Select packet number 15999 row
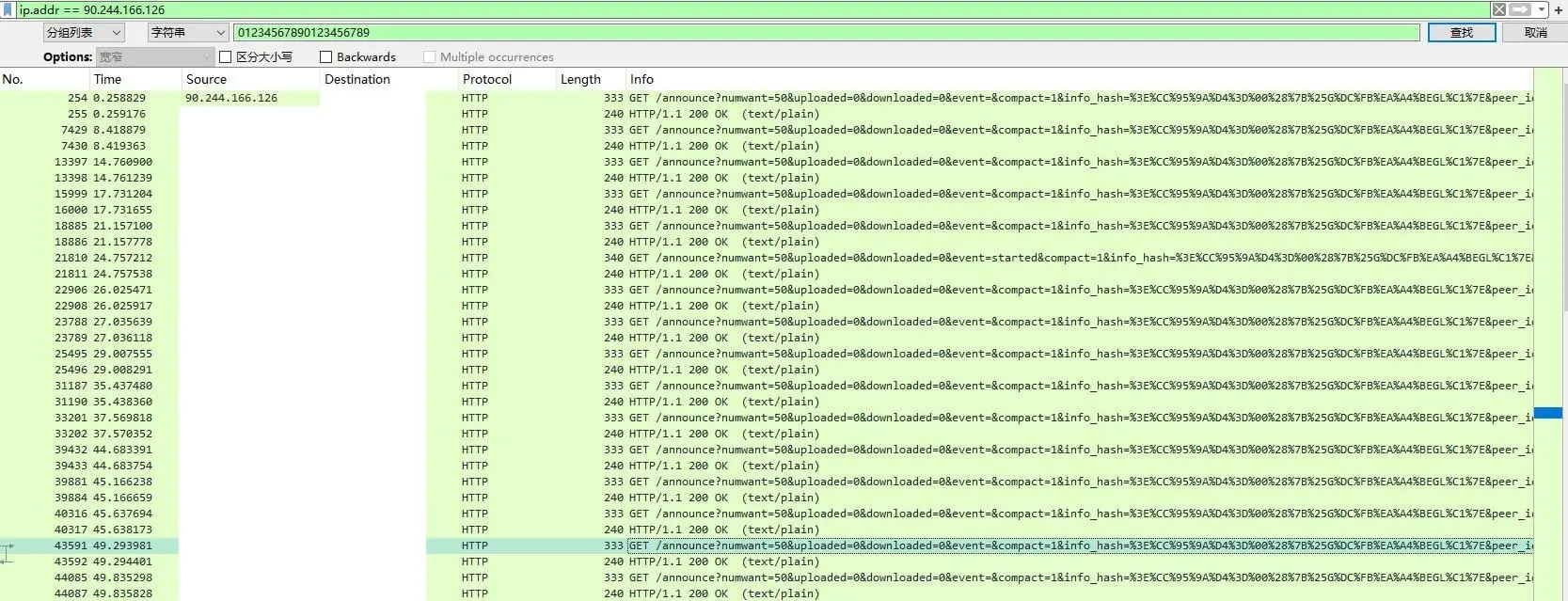1568x601 pixels. coord(767,194)
